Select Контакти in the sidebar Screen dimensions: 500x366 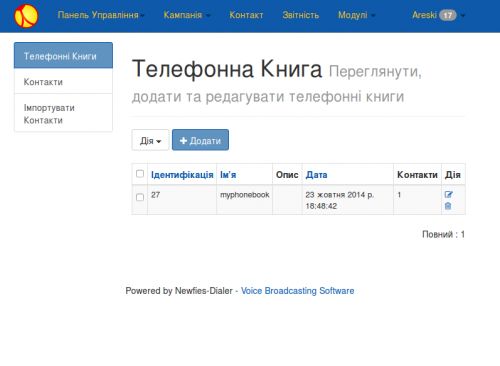pyautogui.click(x=63, y=81)
